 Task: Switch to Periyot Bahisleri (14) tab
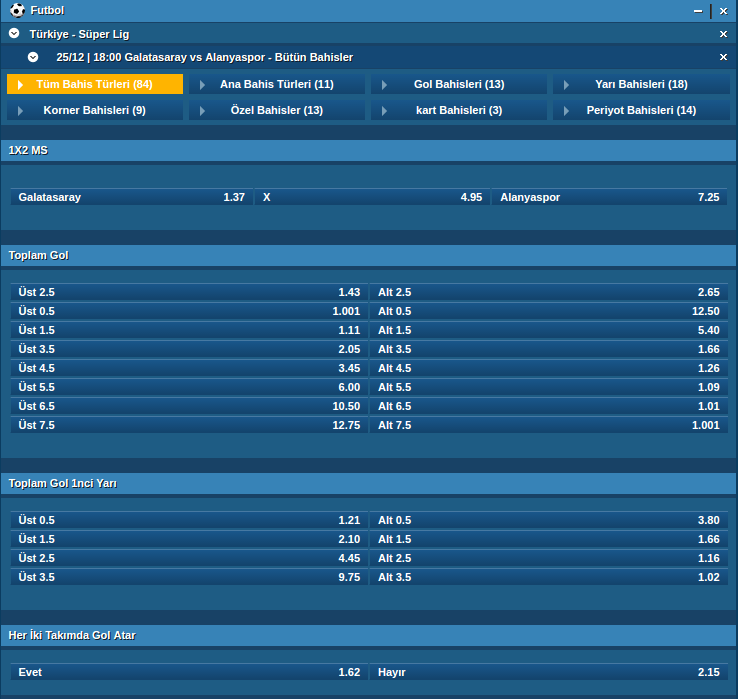tap(641, 110)
